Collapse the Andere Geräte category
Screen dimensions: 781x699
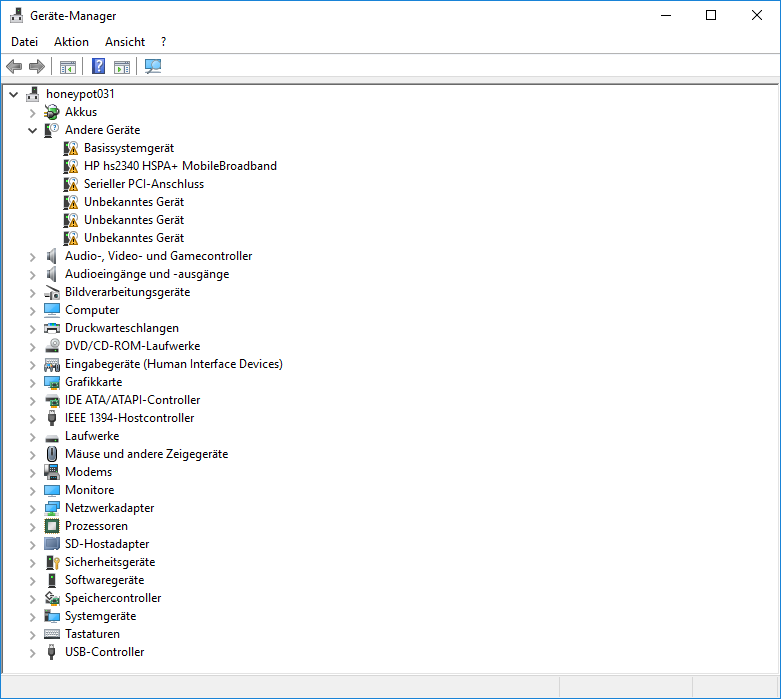click(x=33, y=131)
